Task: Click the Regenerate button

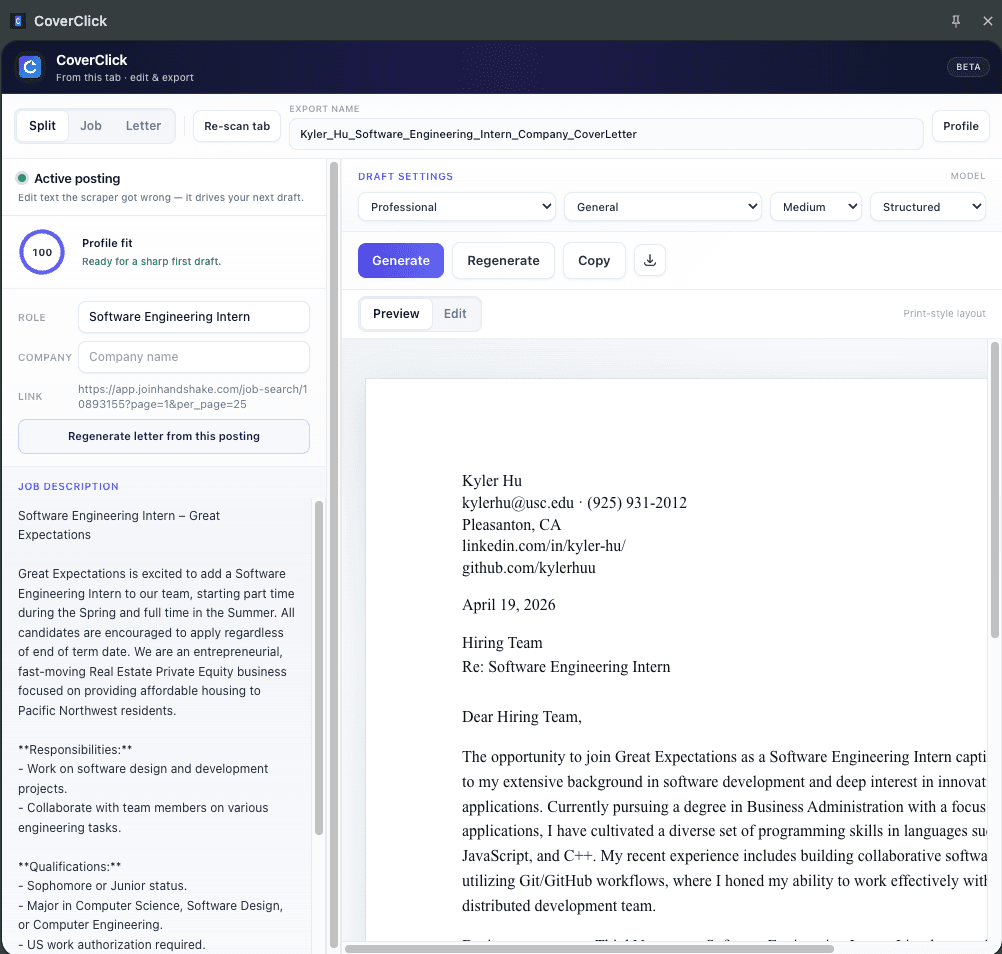Action: pos(504,261)
